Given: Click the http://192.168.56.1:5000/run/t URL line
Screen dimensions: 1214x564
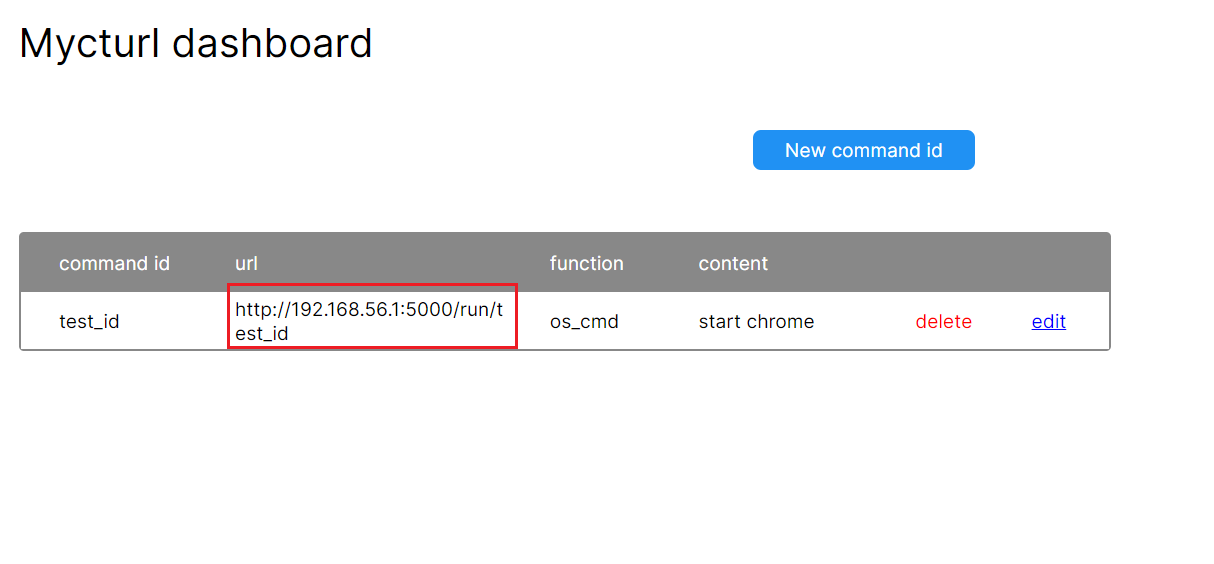Looking at the screenshot, I should click(369, 309).
